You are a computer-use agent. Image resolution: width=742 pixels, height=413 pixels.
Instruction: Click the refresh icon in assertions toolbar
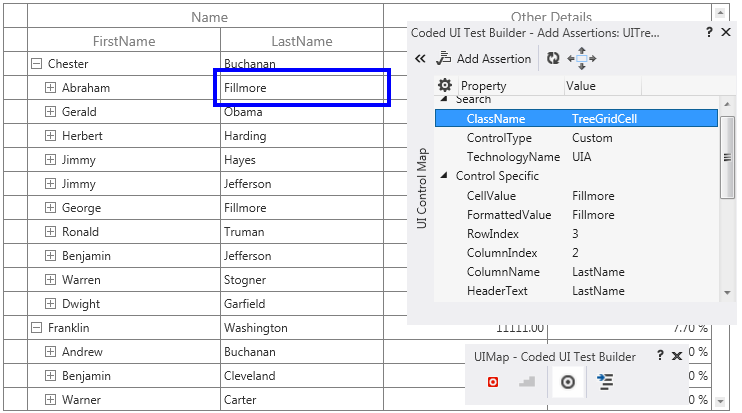(553, 58)
